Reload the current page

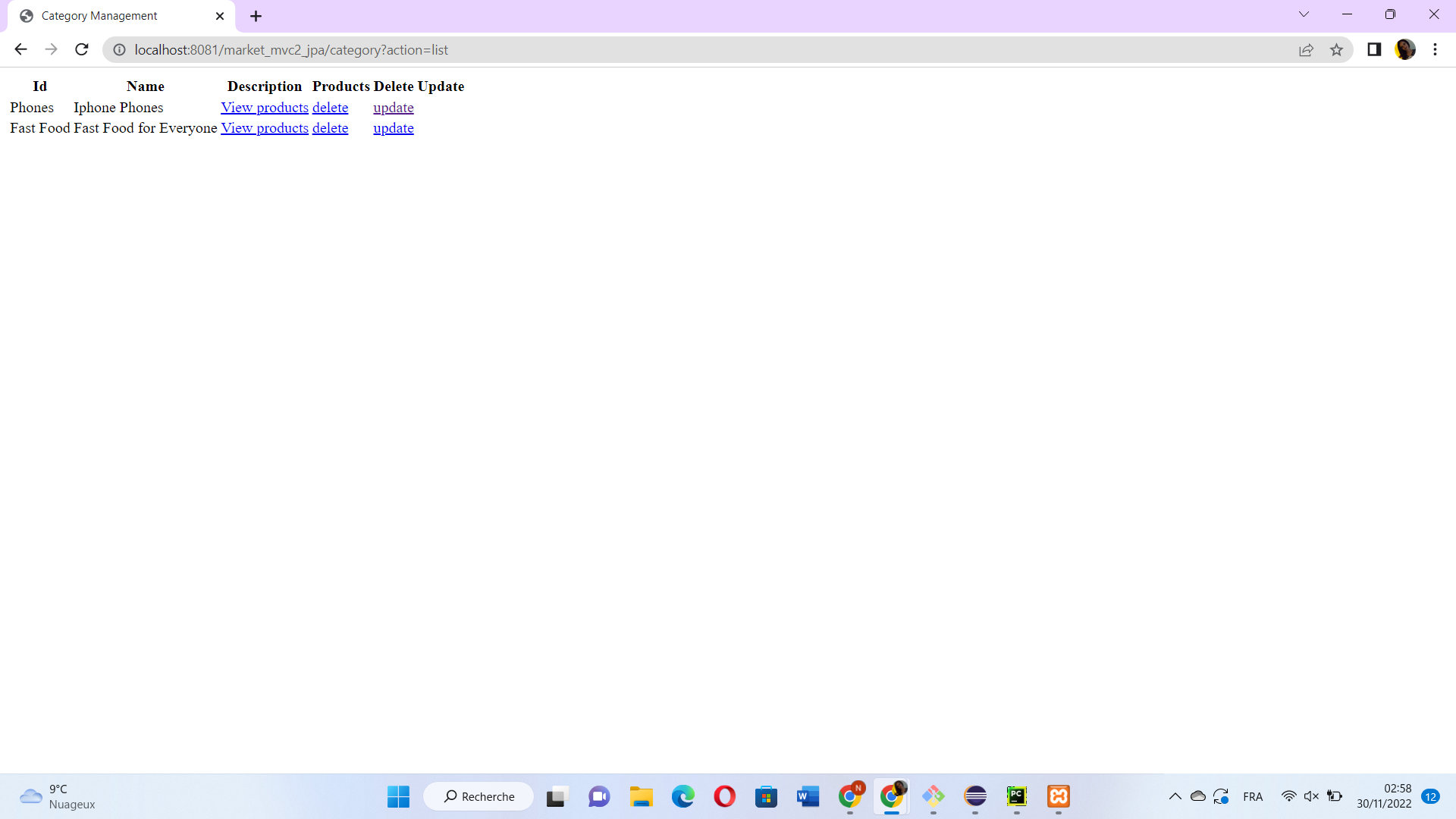pos(82,50)
